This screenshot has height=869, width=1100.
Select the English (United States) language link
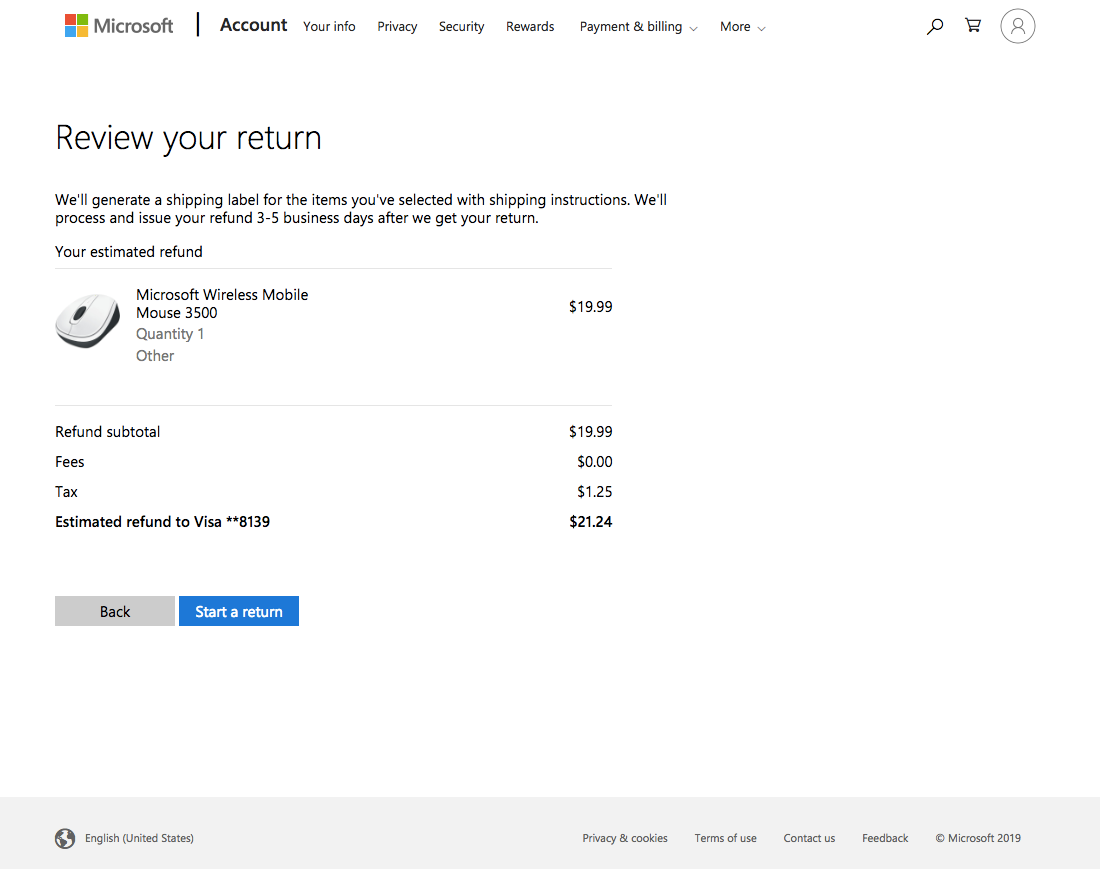click(x=139, y=838)
